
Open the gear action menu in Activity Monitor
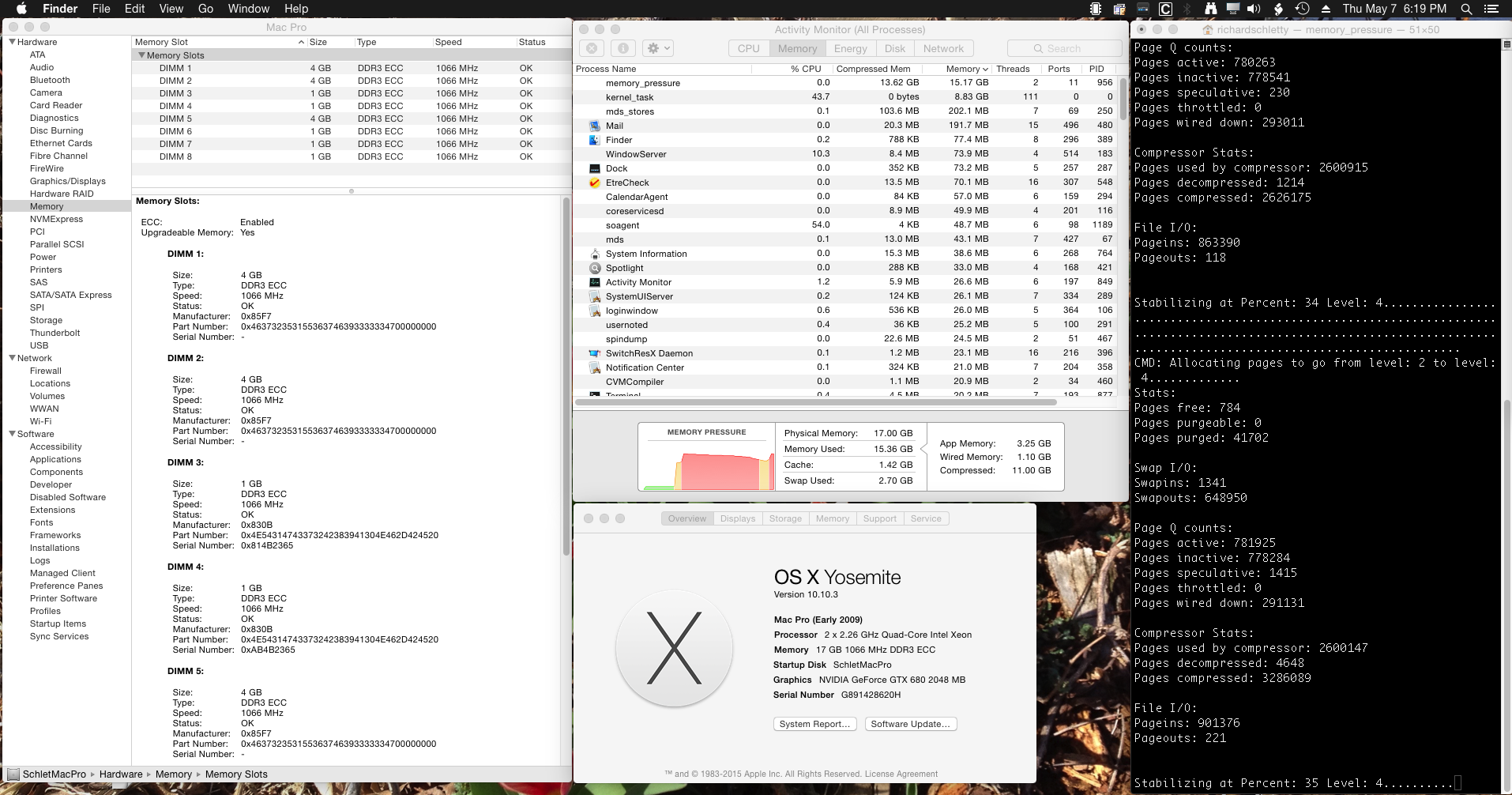point(657,48)
